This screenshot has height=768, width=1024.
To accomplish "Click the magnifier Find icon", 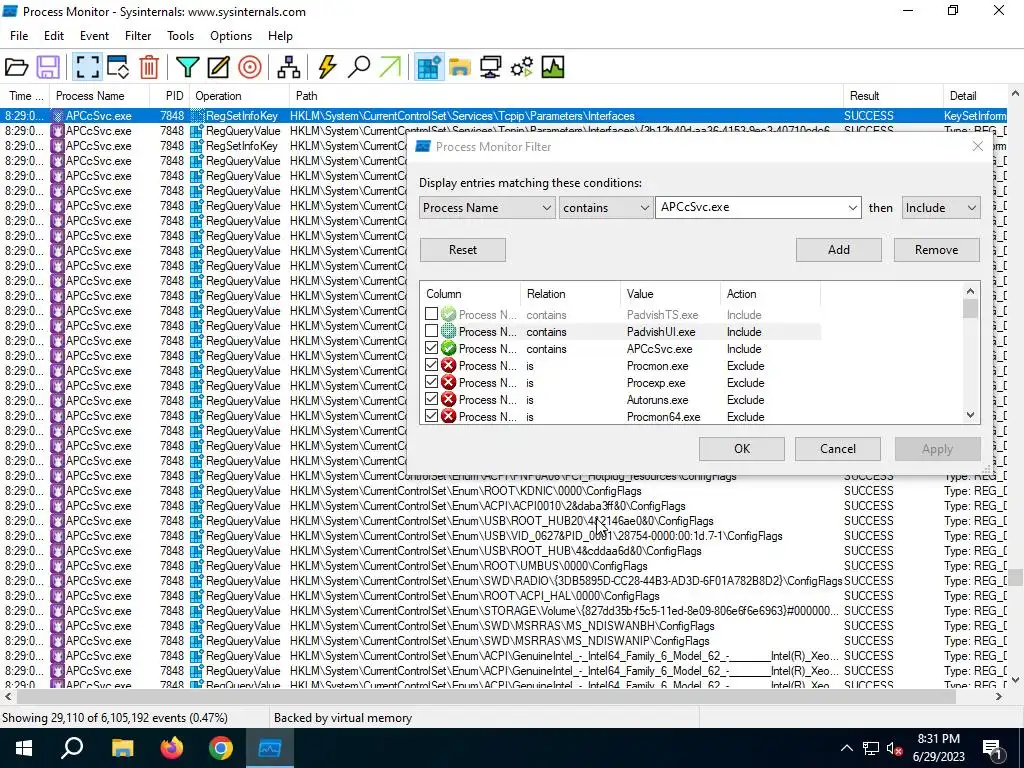I will pyautogui.click(x=359, y=67).
